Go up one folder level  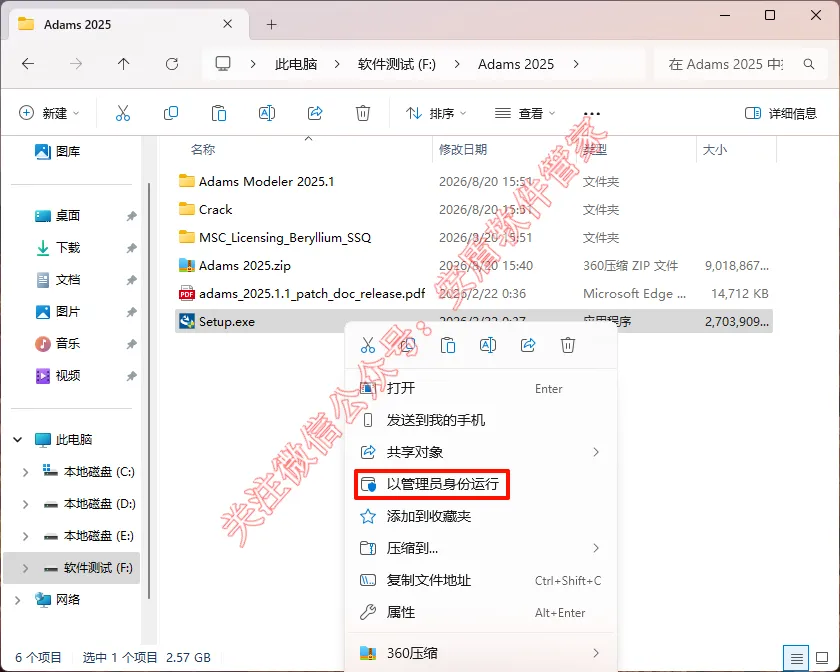[124, 64]
